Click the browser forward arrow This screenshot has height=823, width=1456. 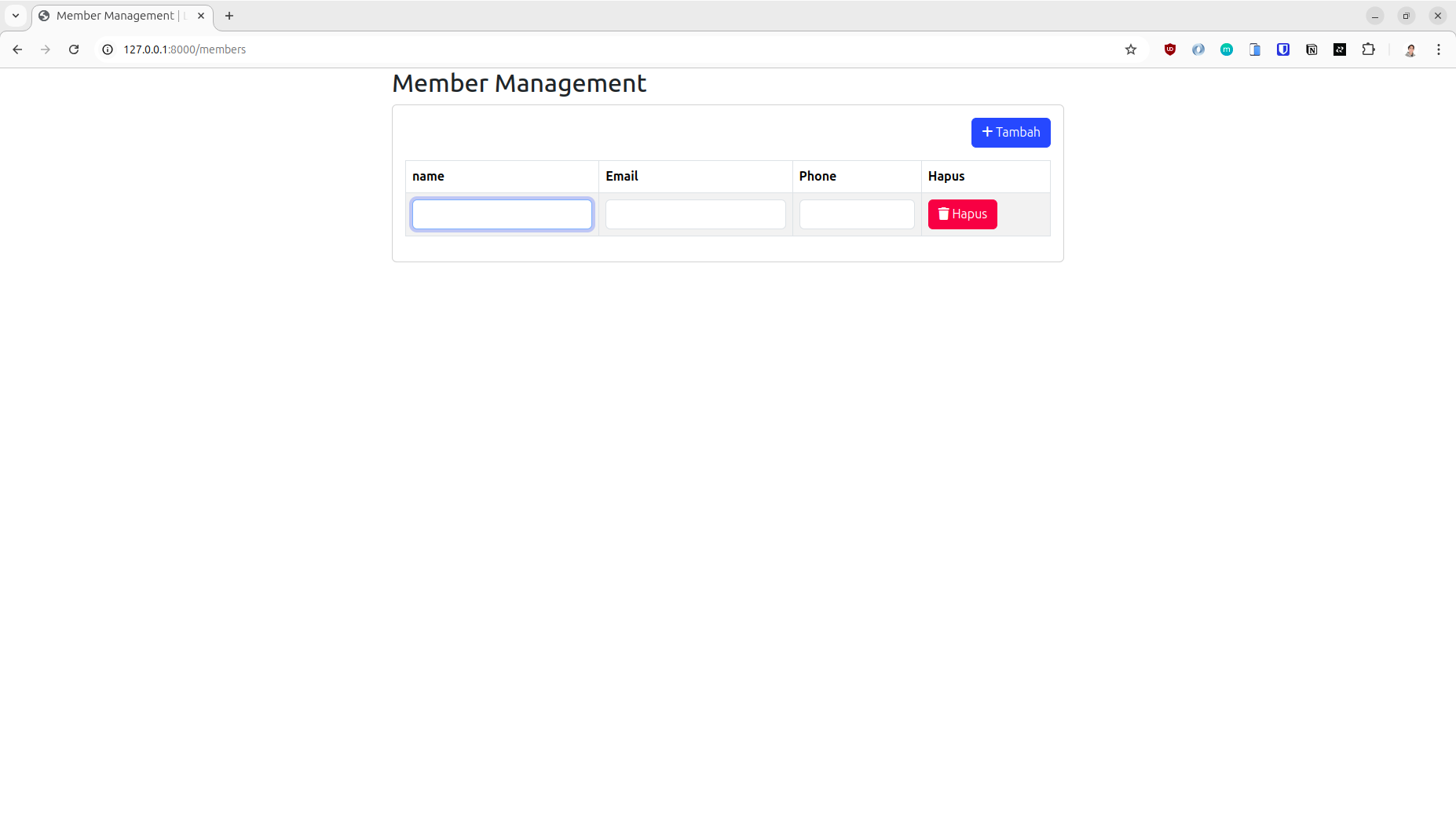click(45, 49)
